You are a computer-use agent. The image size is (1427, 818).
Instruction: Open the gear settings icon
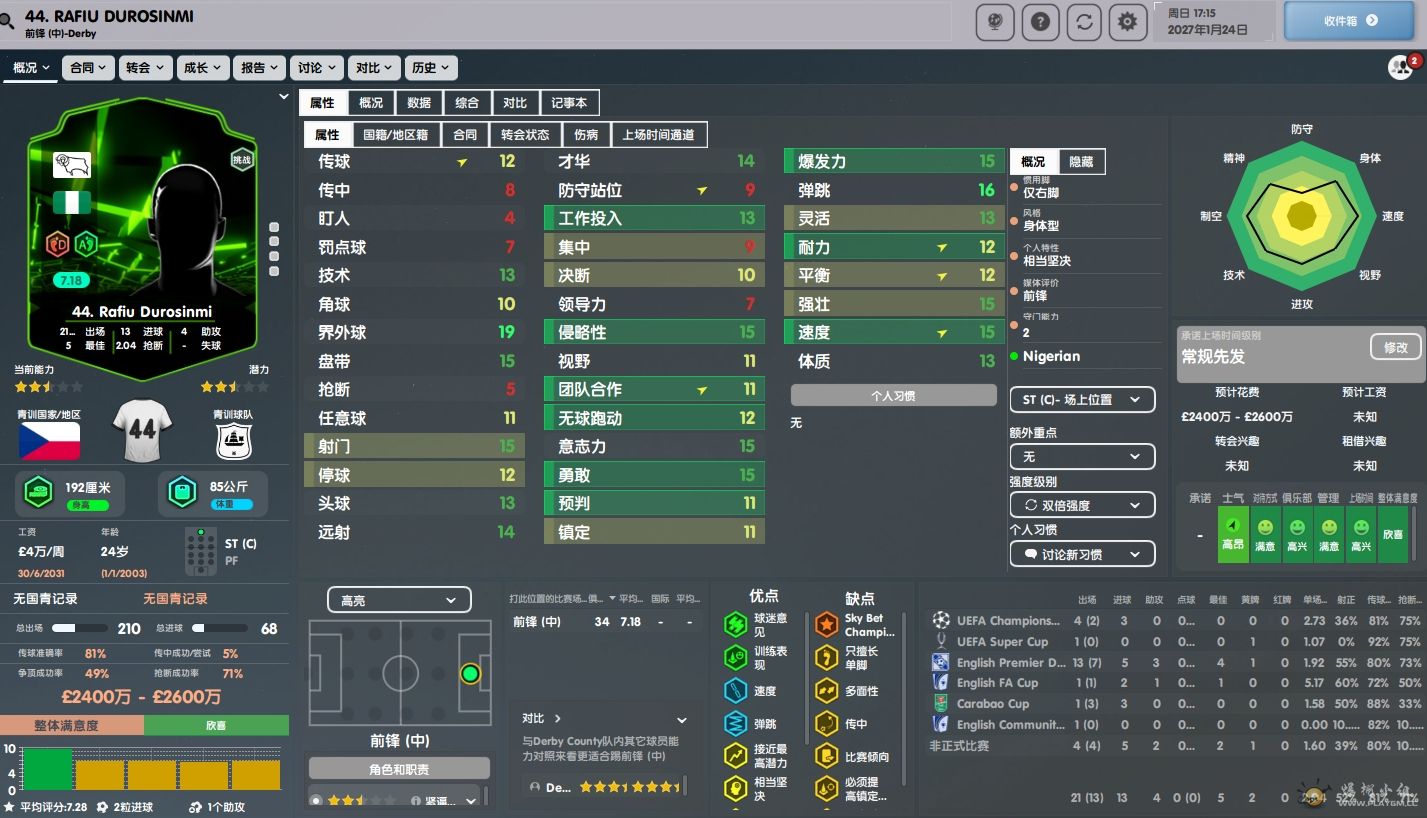pyautogui.click(x=1127, y=21)
